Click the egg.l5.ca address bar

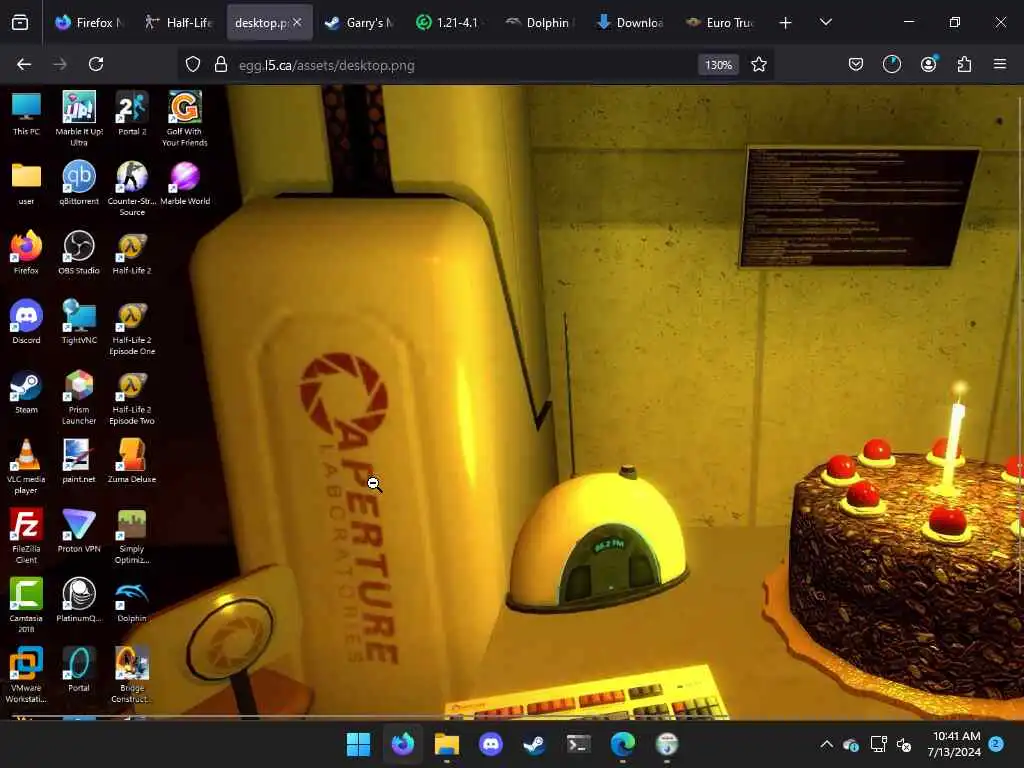click(x=327, y=65)
